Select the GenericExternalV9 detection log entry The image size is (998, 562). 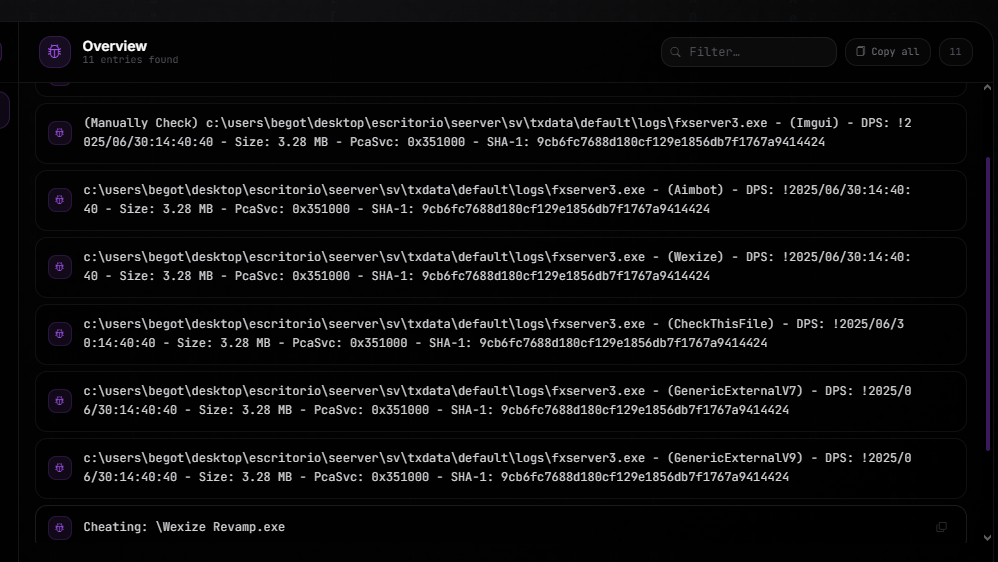501,468
